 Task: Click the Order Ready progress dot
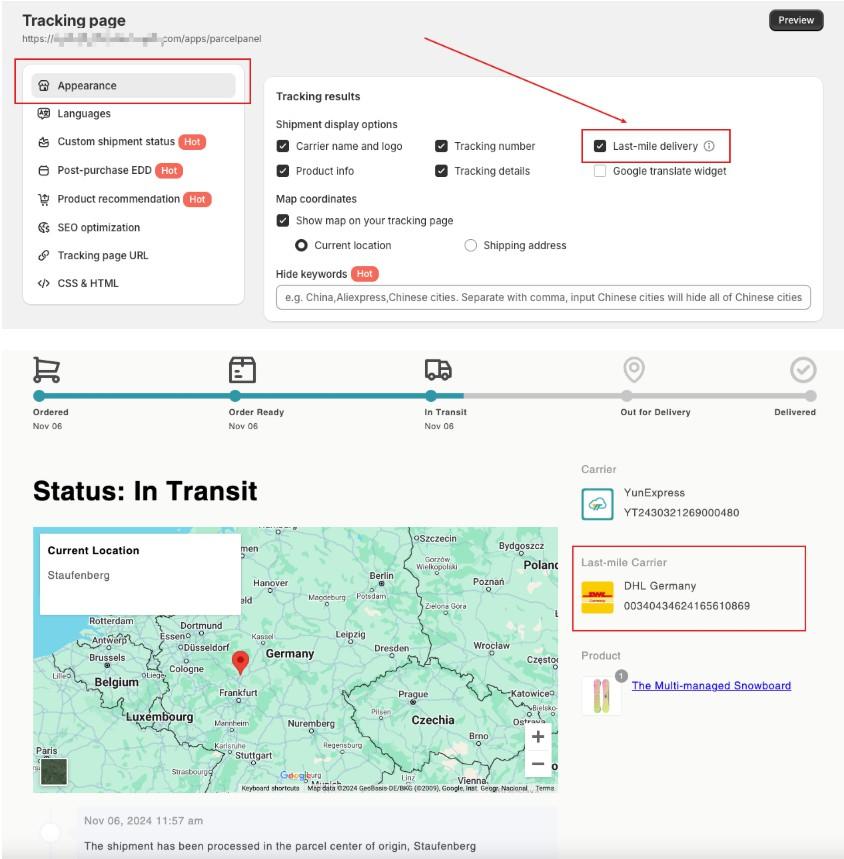(235, 396)
